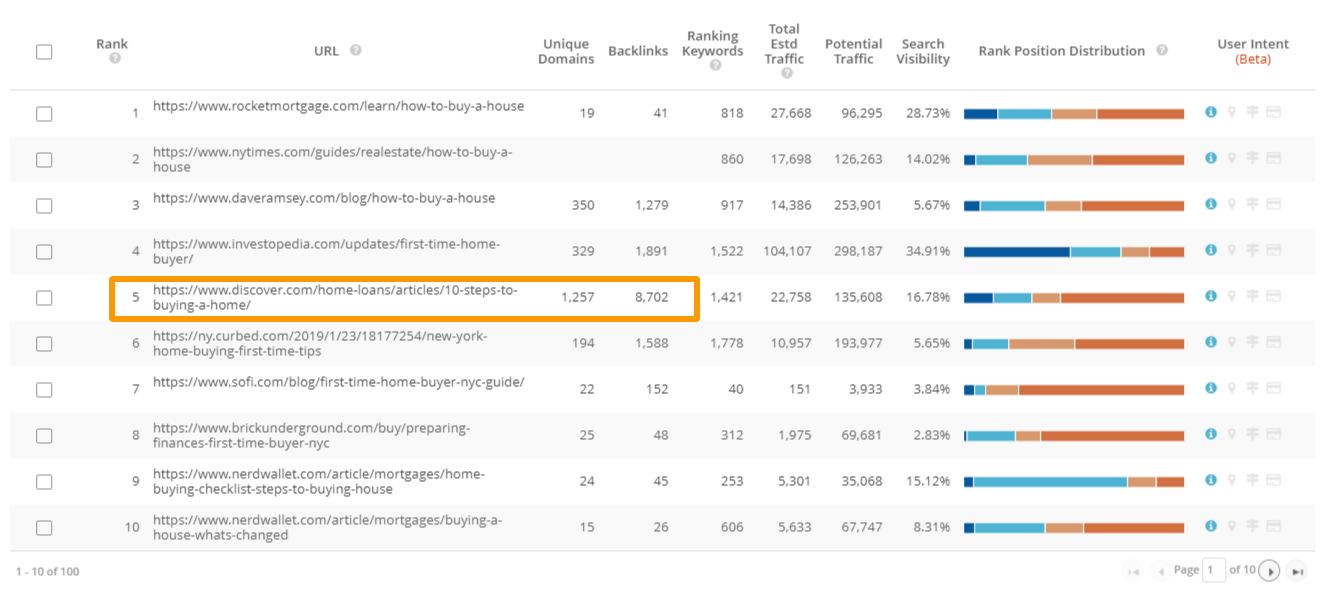Open the investopedia first-time-home-buyer URL

[x=326, y=252]
